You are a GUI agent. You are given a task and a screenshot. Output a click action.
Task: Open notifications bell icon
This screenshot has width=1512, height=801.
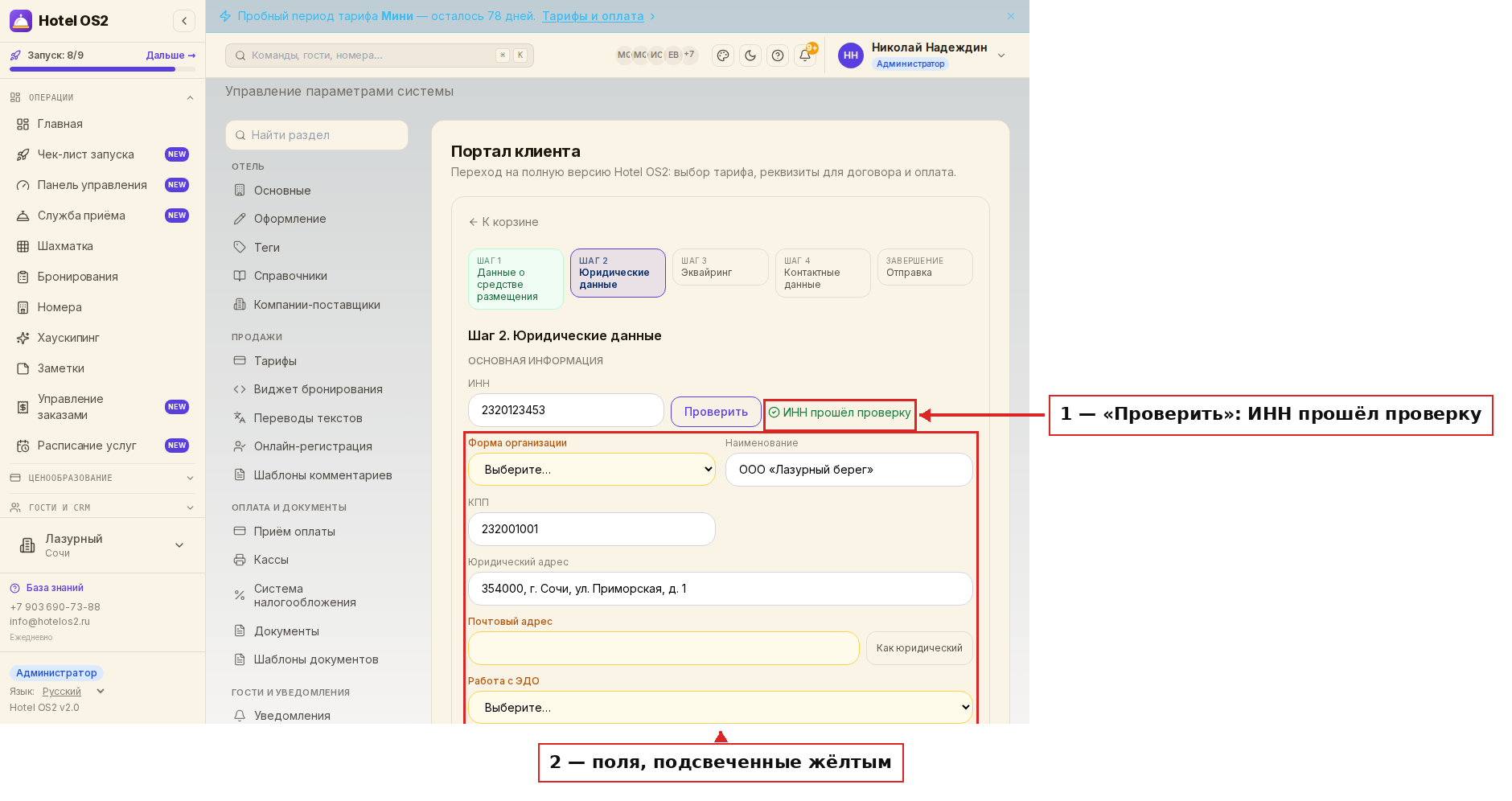[805, 55]
